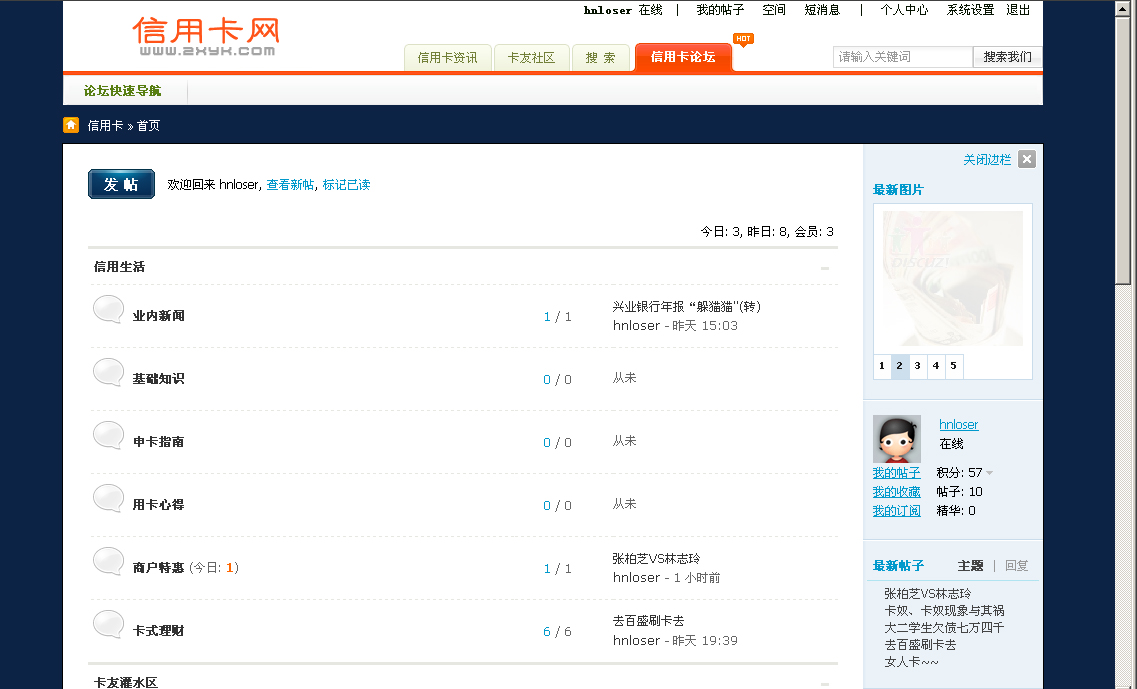Viewport: 1137px width, 689px height.
Task: Click 退出 to log out
Action: (x=1018, y=10)
